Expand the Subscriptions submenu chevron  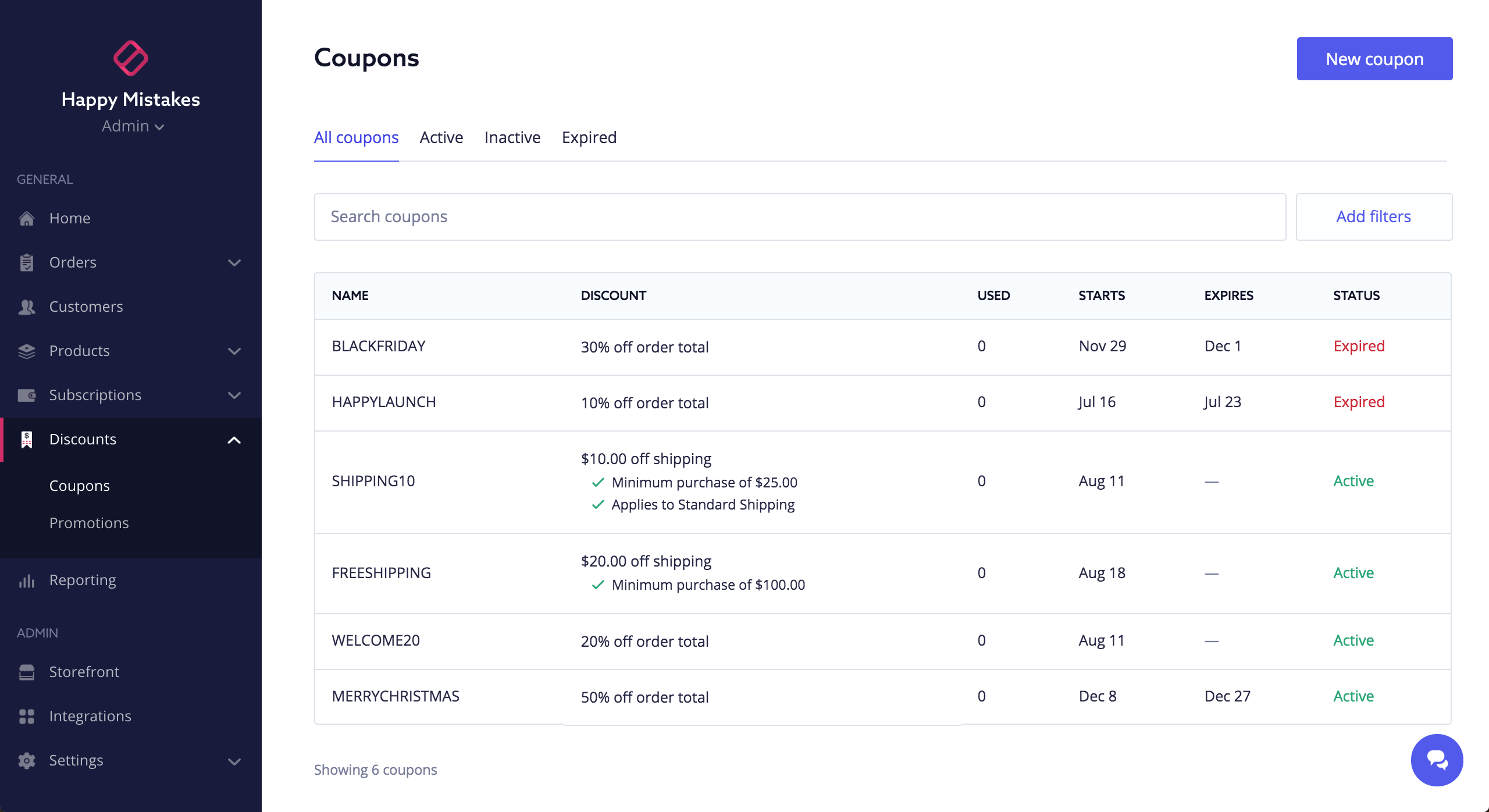click(234, 395)
